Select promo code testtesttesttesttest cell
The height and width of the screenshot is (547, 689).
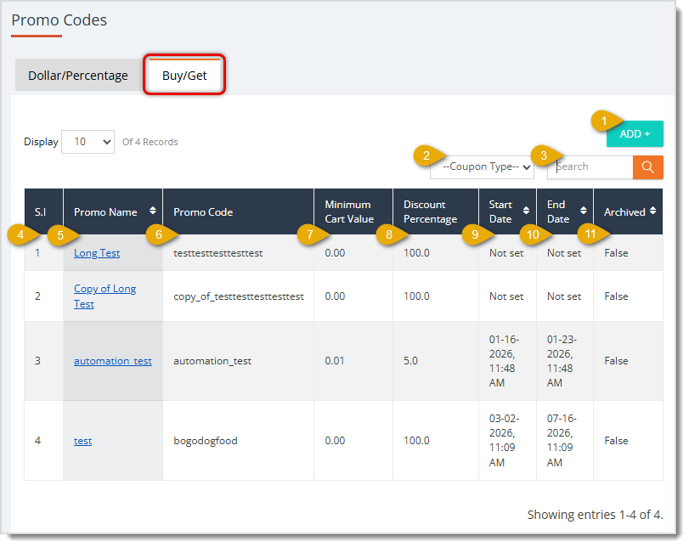point(218,253)
